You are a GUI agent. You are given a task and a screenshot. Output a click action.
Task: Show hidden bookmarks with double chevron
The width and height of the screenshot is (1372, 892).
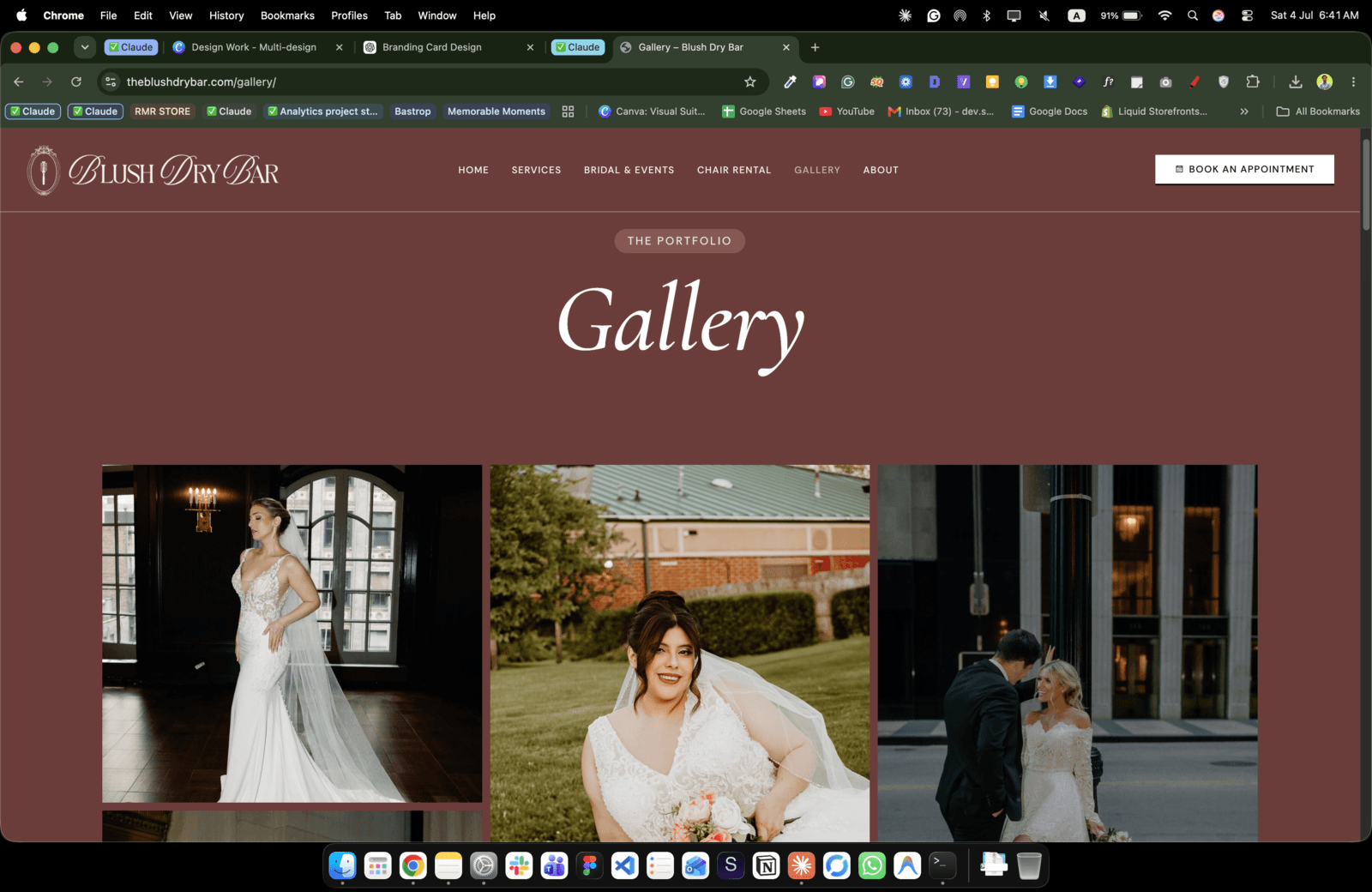click(1244, 111)
